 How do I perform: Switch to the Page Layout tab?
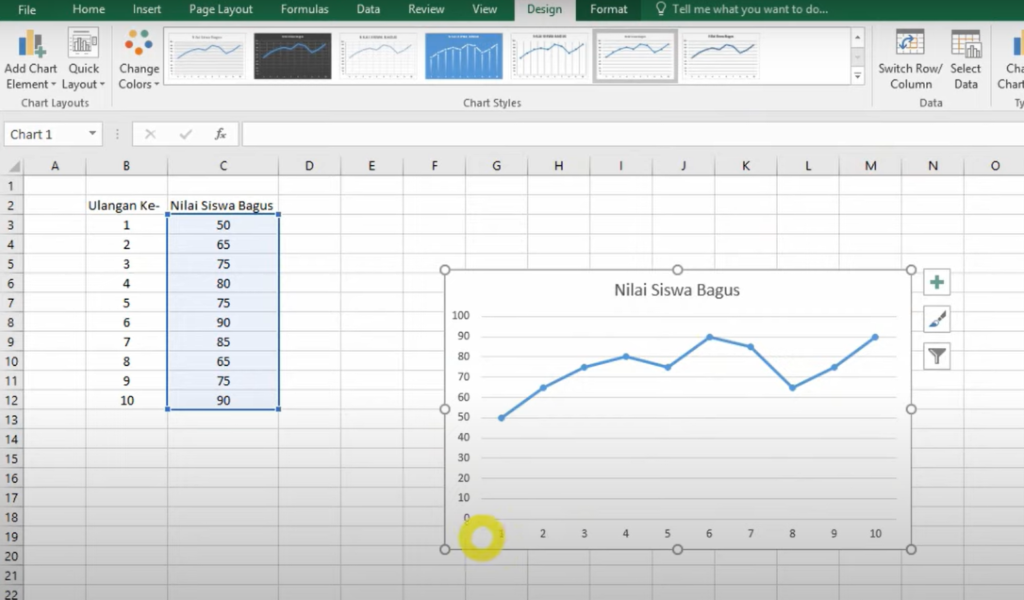click(221, 9)
